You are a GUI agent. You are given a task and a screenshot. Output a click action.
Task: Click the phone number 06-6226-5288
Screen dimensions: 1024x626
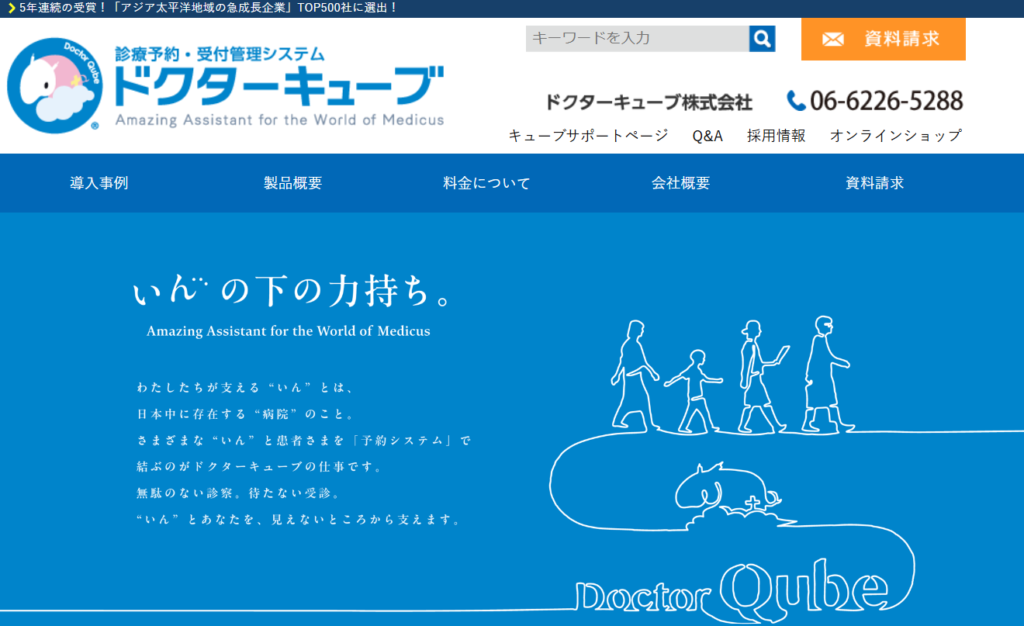pyautogui.click(x=886, y=101)
